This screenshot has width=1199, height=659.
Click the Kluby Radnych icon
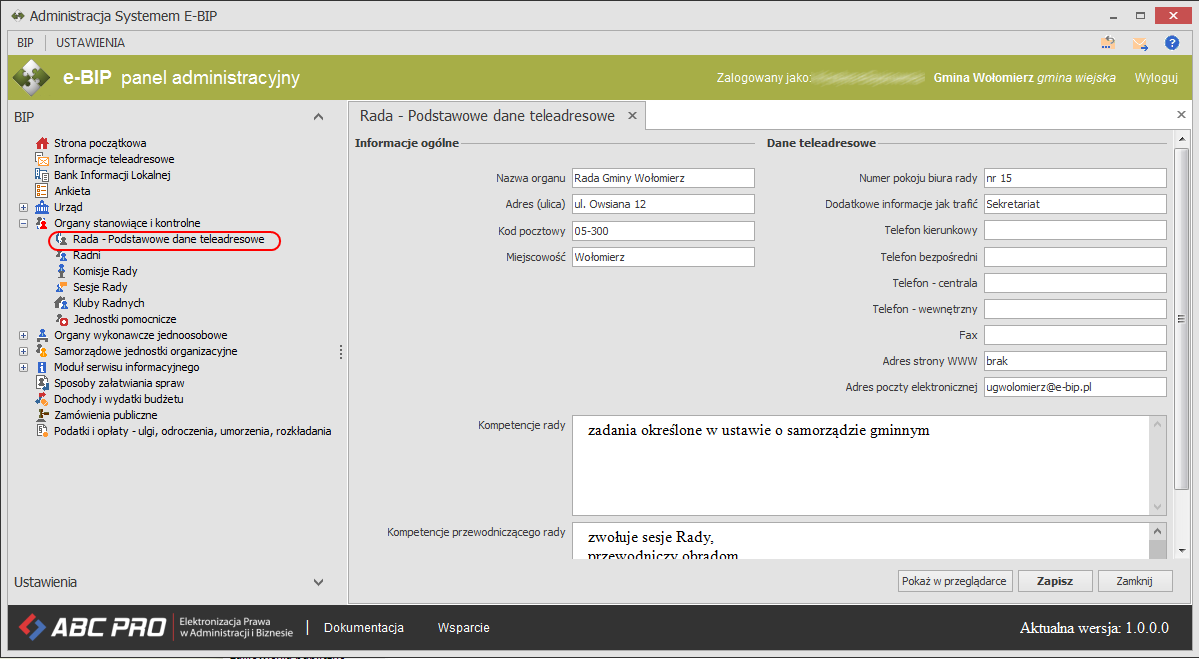[x=62, y=304]
